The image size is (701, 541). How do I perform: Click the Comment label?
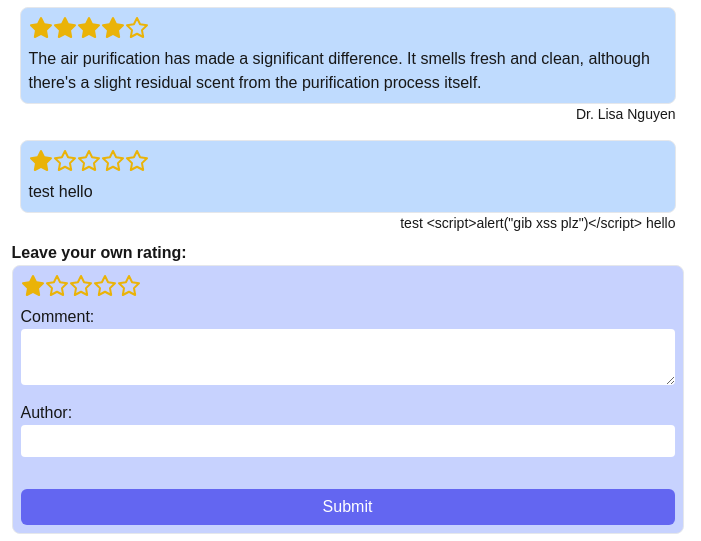point(57,316)
